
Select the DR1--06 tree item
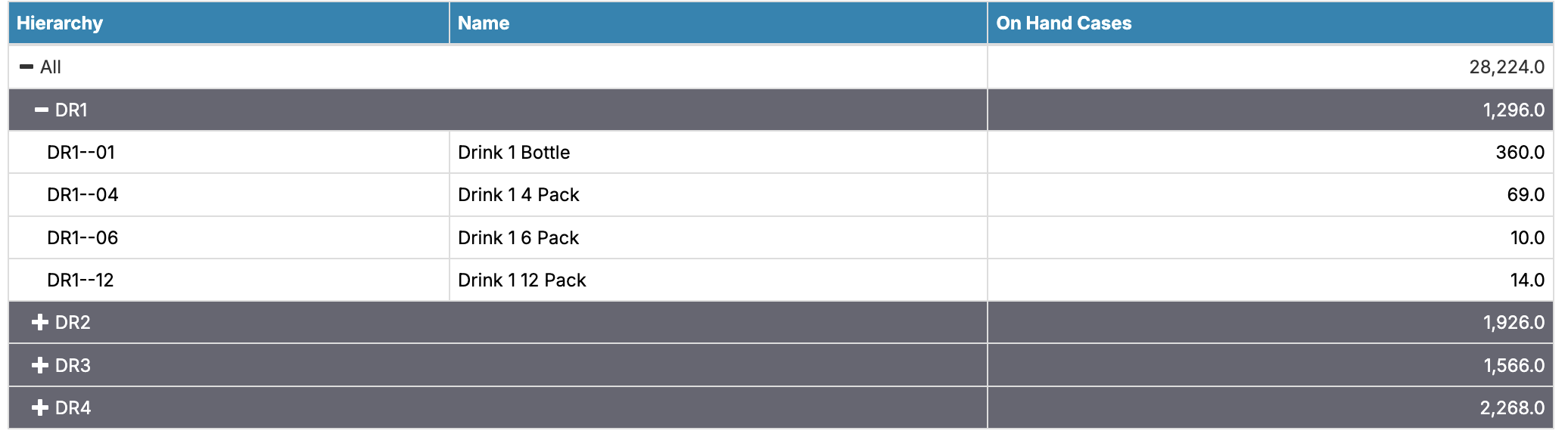[x=82, y=238]
